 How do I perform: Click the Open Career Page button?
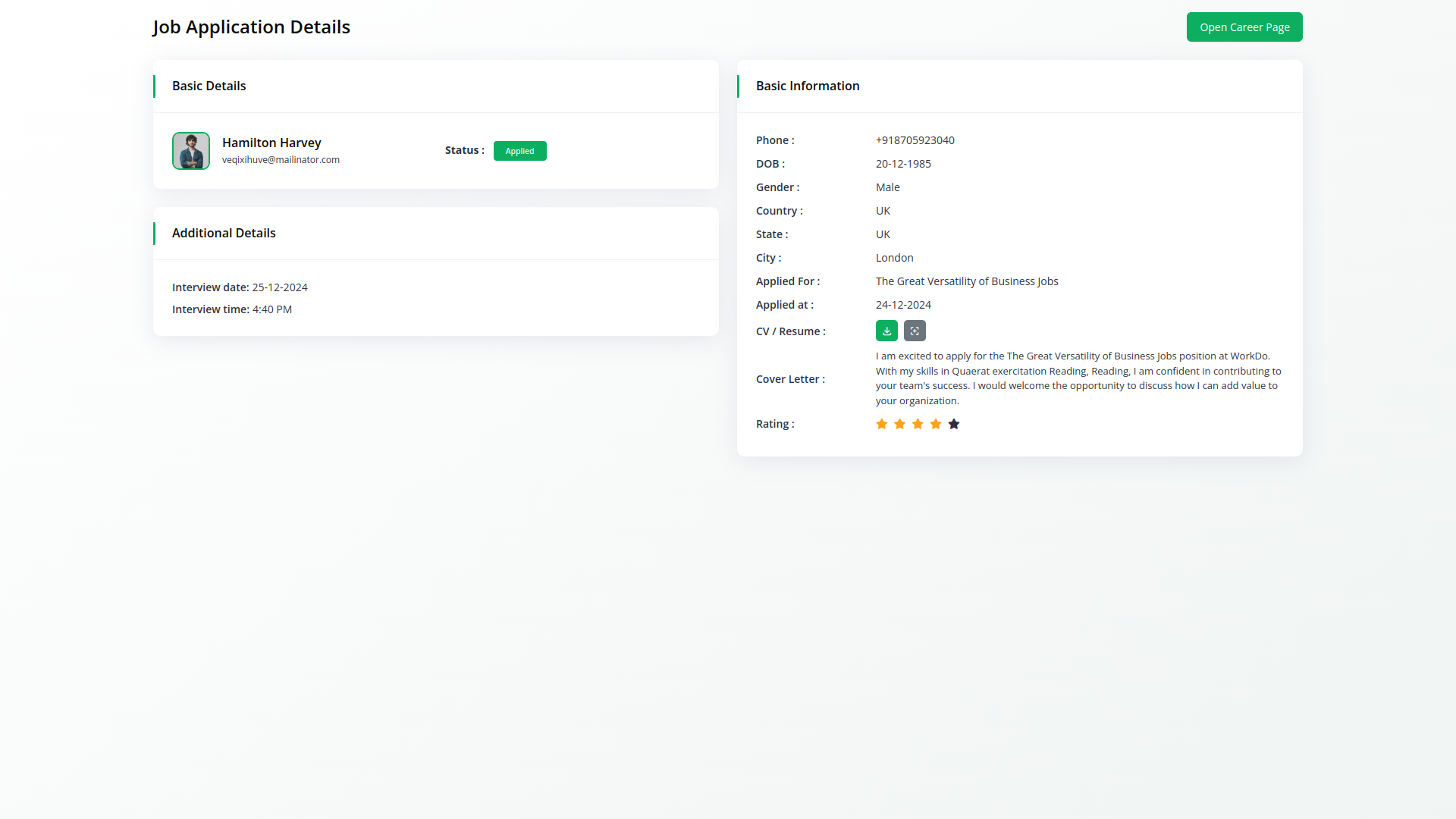(x=1244, y=27)
